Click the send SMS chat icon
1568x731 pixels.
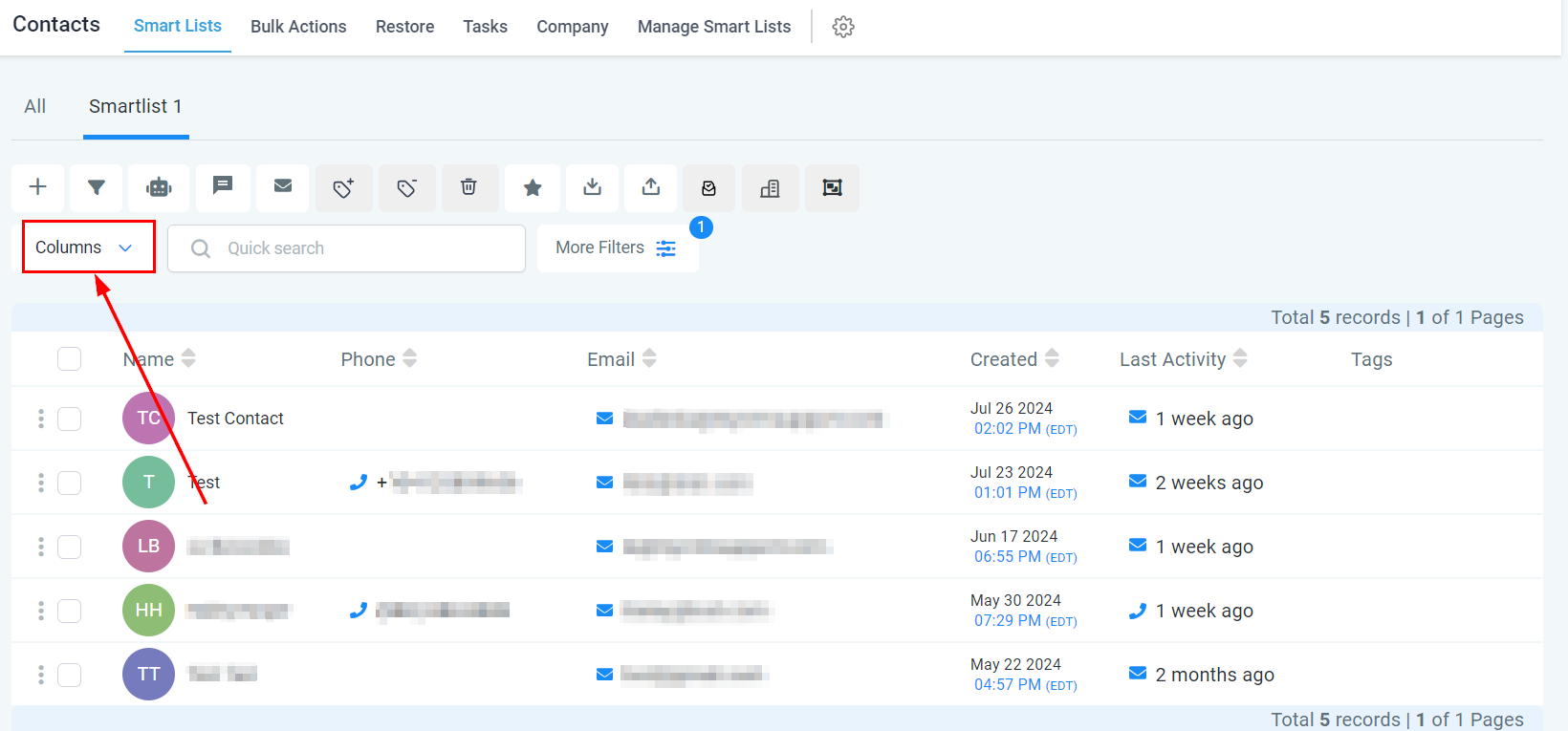[223, 186]
